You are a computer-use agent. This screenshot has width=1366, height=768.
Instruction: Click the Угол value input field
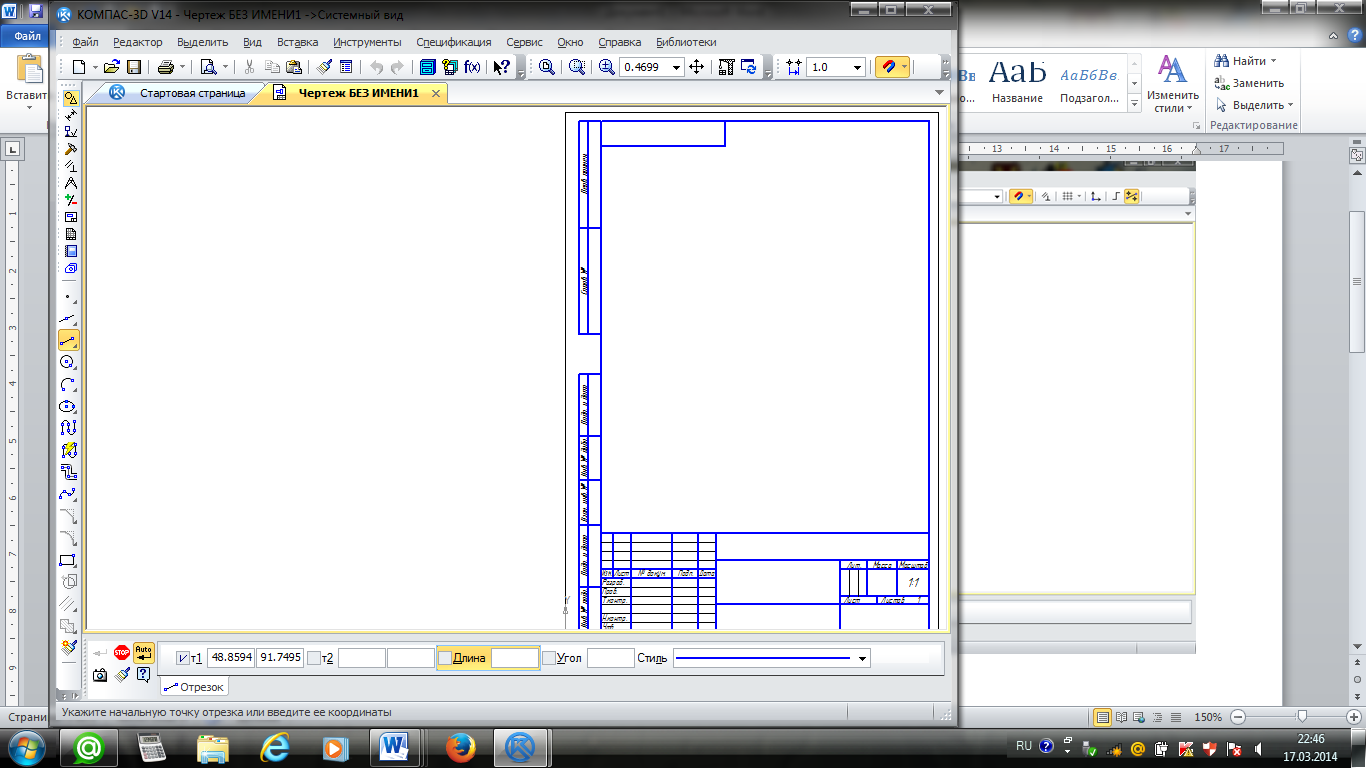tap(610, 658)
